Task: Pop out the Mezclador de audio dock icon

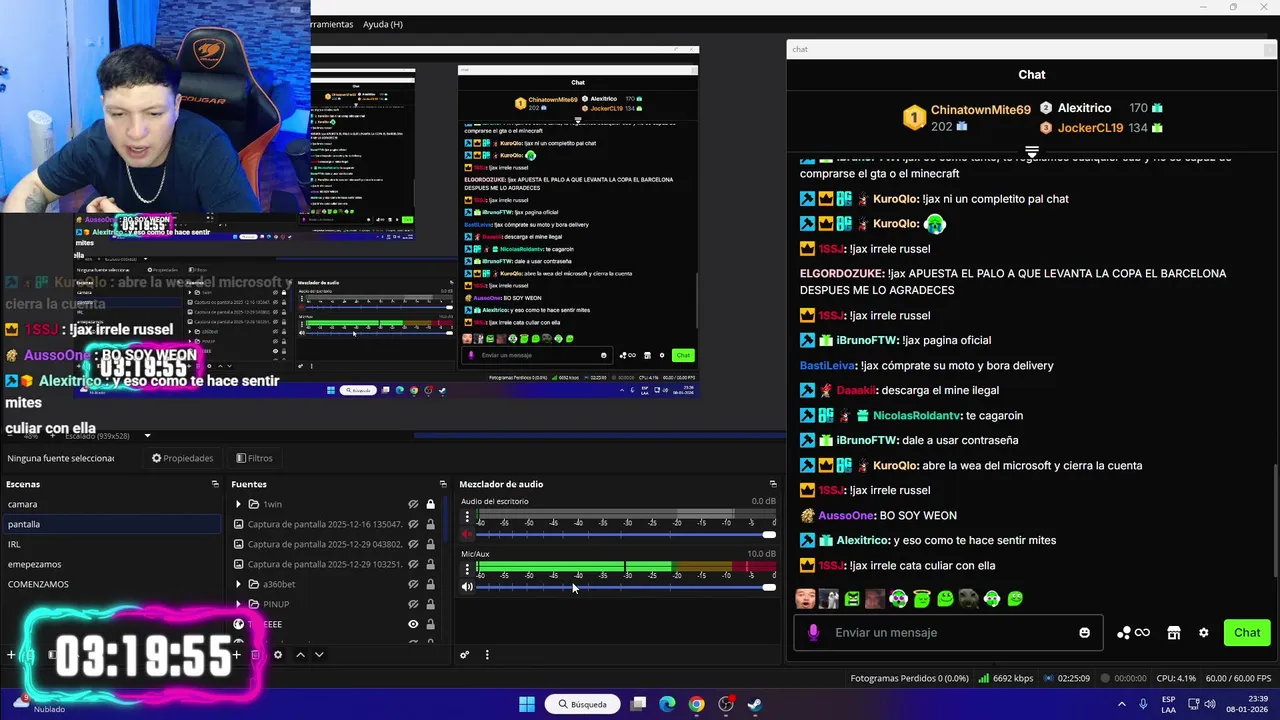Action: point(773,484)
